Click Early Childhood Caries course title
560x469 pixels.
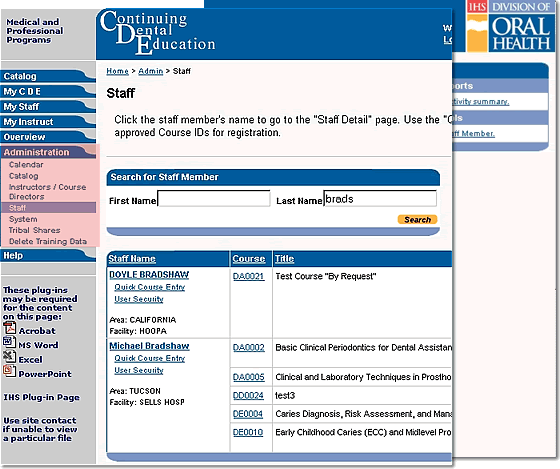(x=363, y=433)
